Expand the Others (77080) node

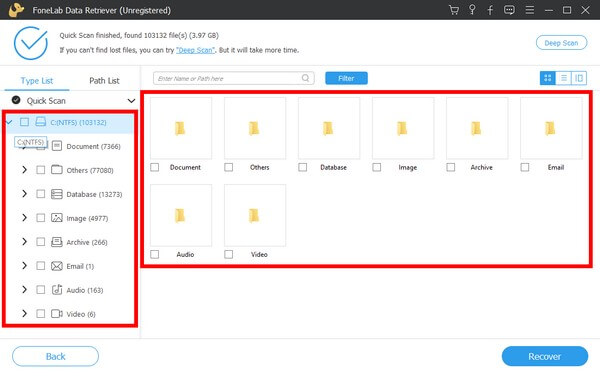click(x=24, y=170)
